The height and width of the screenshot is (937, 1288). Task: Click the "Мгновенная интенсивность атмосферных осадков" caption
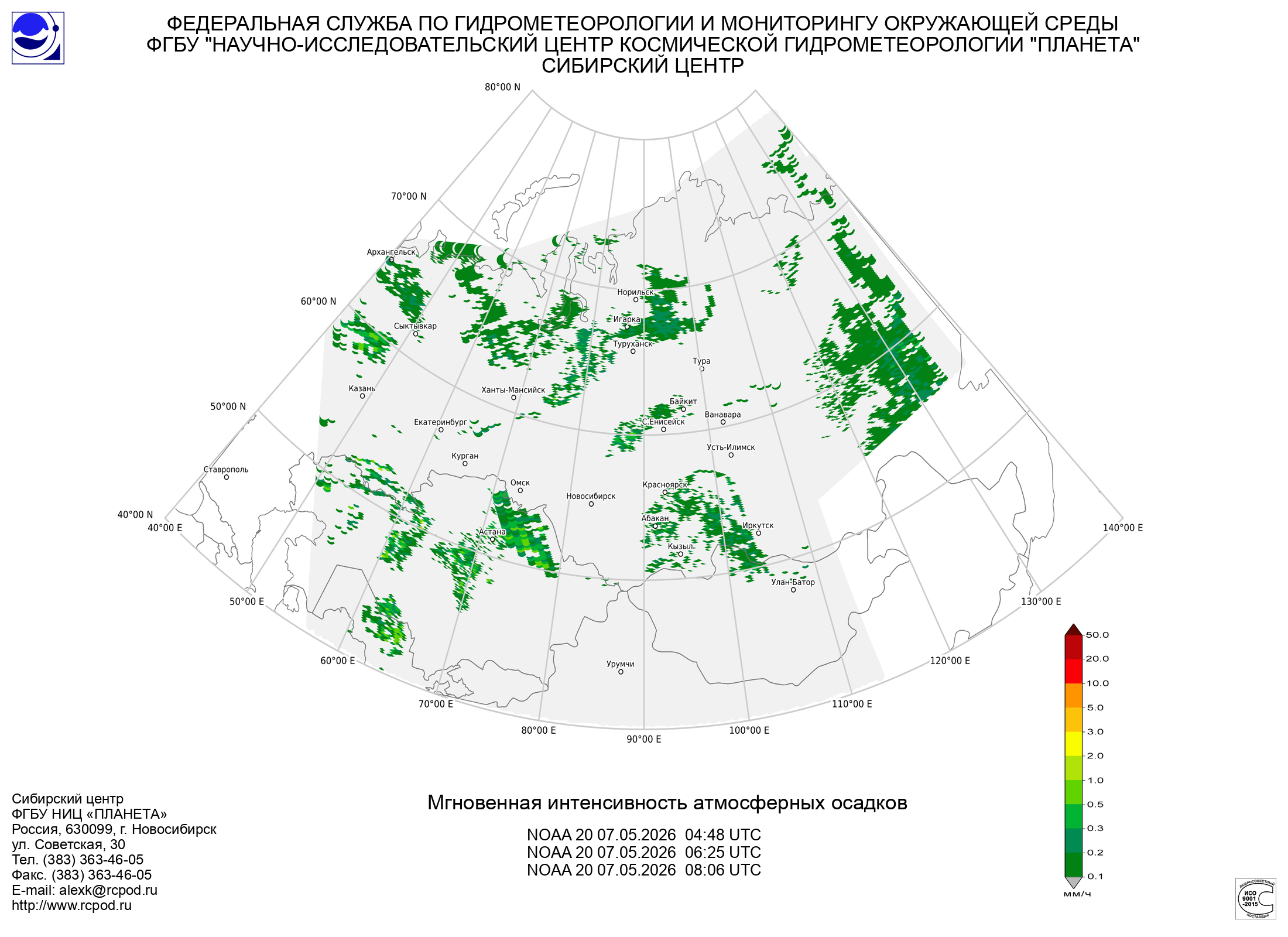[667, 803]
